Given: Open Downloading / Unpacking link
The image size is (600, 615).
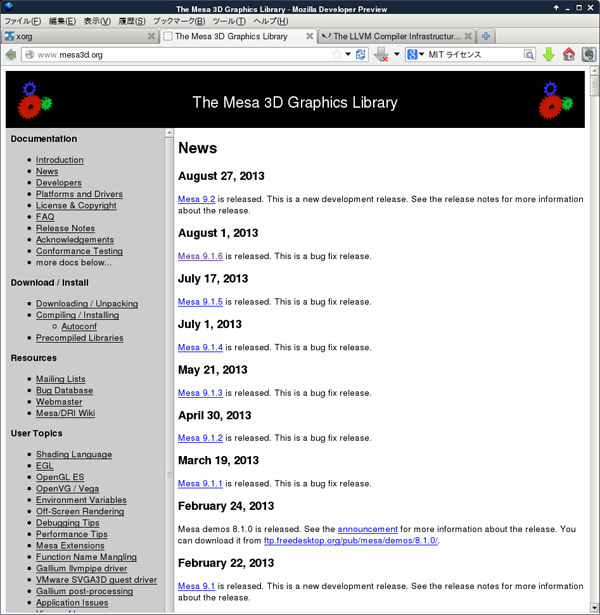Looking at the screenshot, I should [x=87, y=303].
